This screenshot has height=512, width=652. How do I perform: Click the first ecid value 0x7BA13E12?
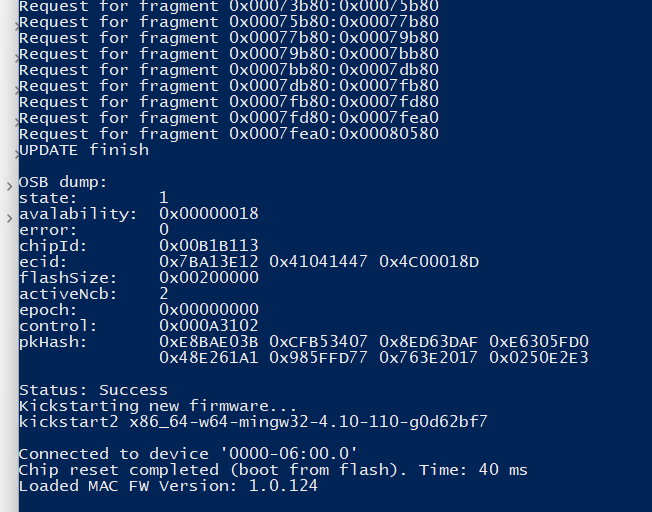pyautogui.click(x=209, y=262)
